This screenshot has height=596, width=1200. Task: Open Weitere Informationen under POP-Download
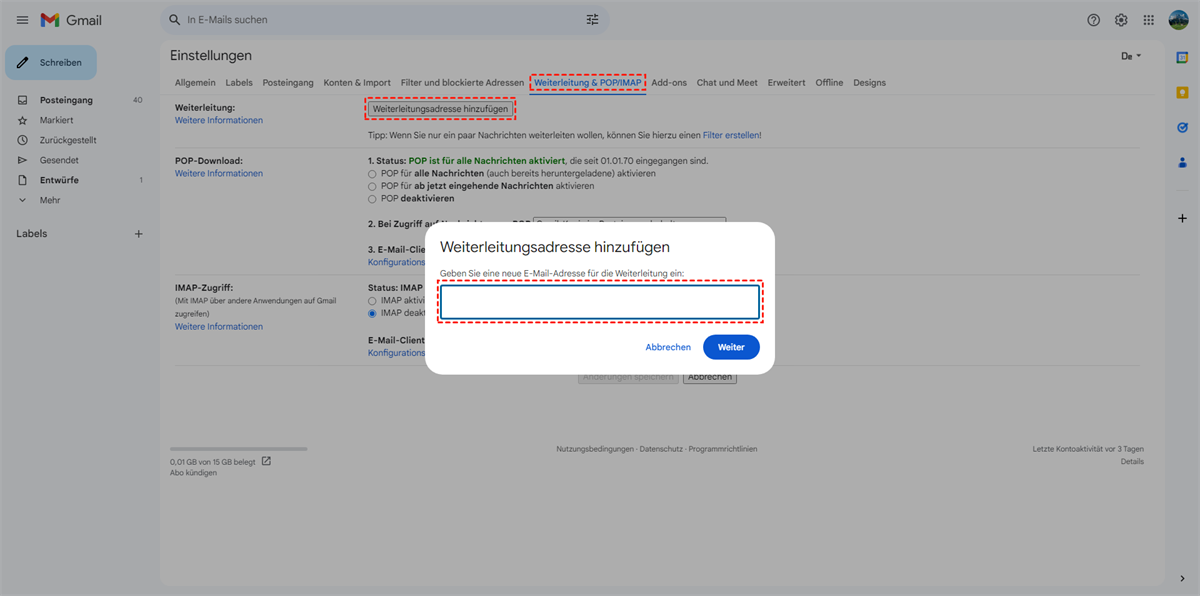tap(219, 173)
